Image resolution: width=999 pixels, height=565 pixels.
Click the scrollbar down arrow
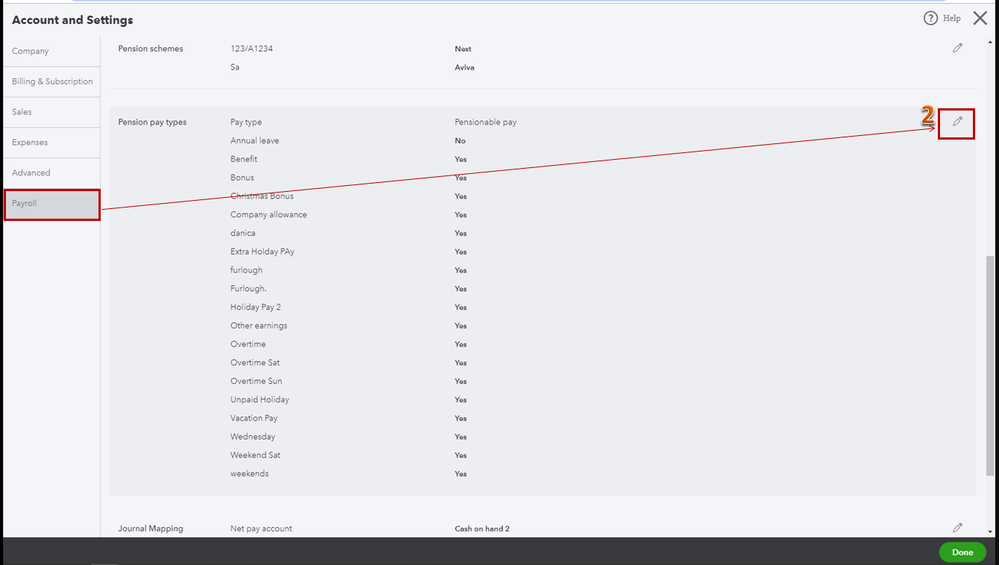point(989,531)
